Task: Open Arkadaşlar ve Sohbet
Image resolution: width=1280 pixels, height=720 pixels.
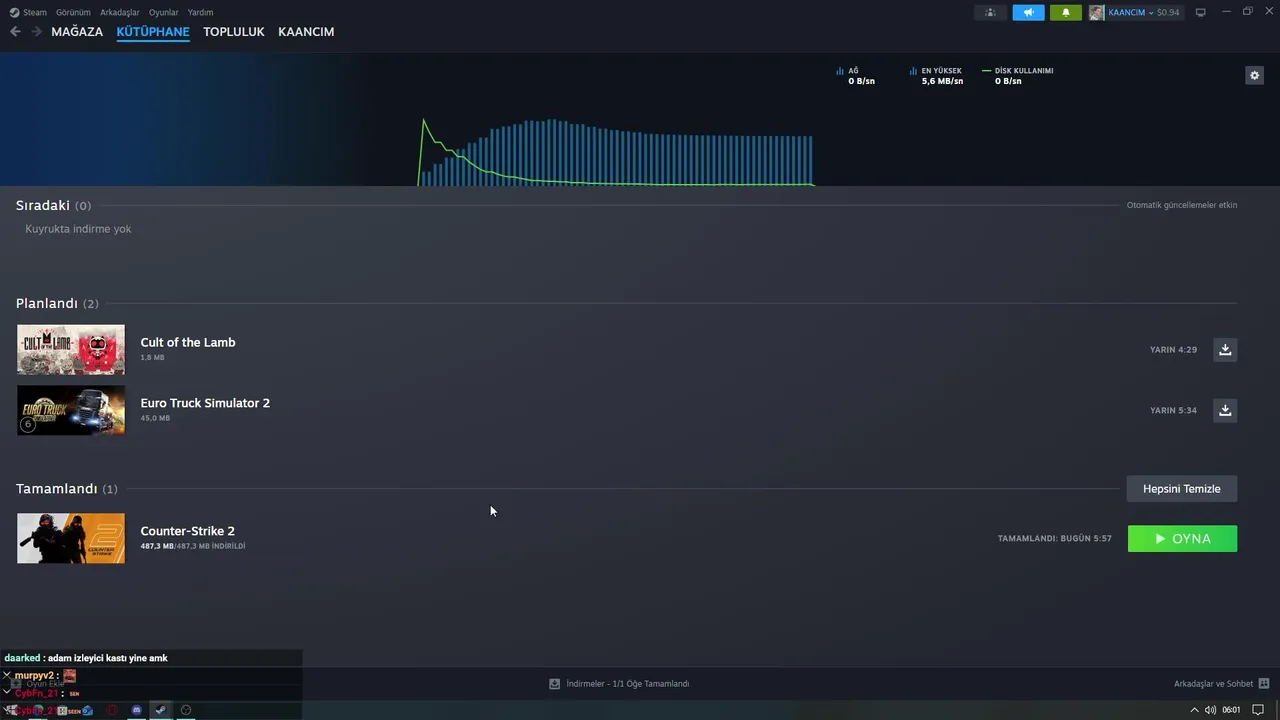Action: click(x=1213, y=684)
